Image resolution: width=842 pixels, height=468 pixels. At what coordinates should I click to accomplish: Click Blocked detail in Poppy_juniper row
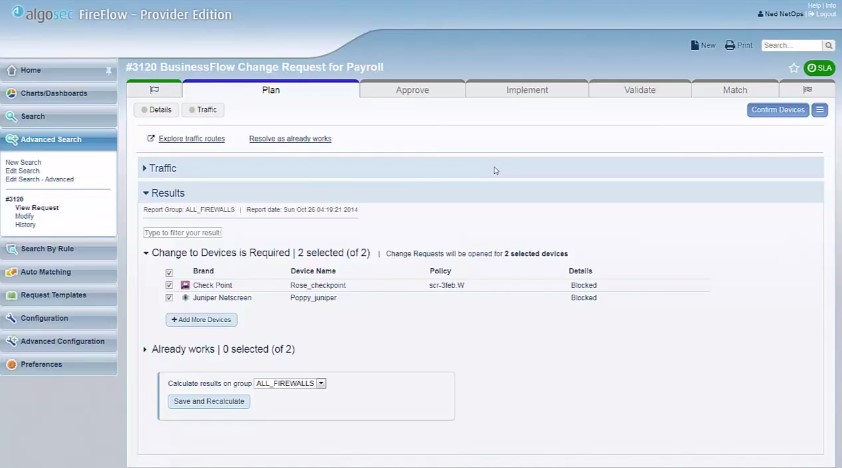coord(584,298)
